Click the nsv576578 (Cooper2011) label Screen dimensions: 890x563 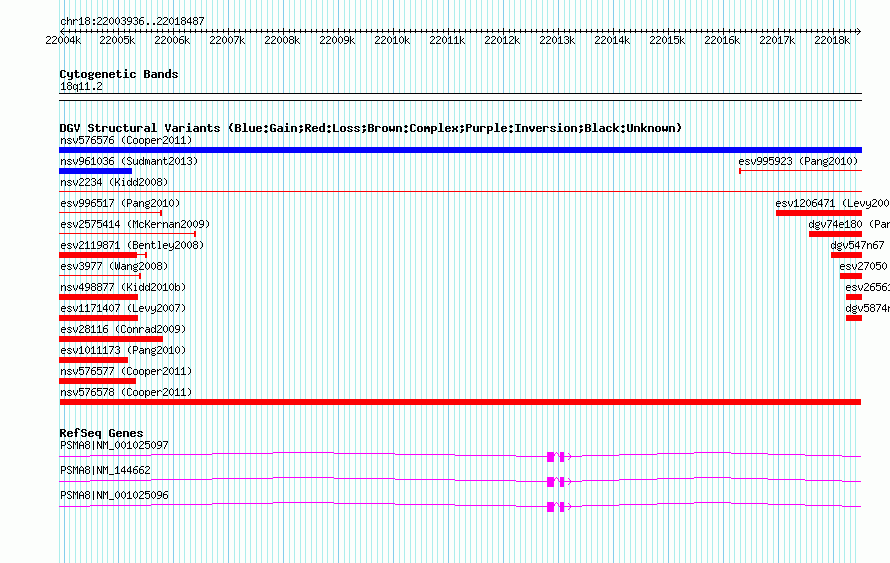point(126,392)
